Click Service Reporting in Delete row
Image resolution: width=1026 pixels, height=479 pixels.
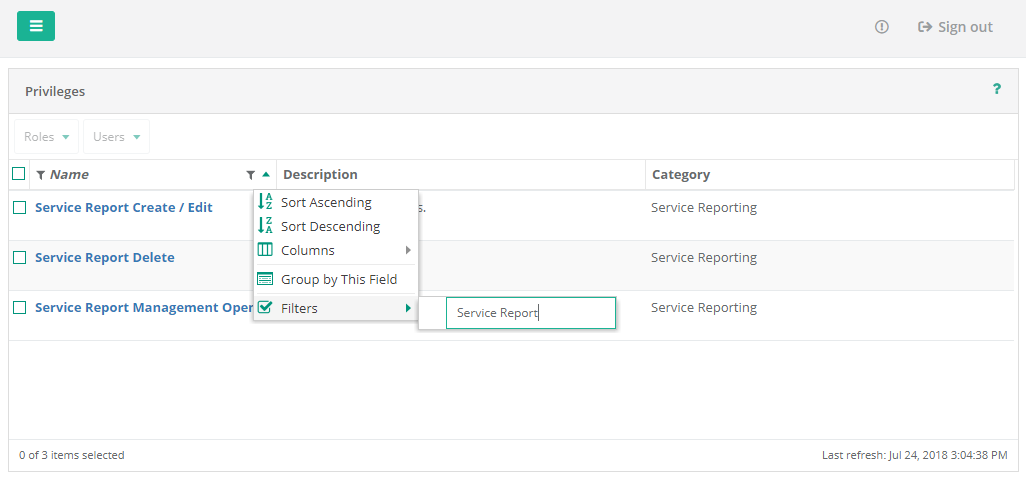[x=703, y=258]
